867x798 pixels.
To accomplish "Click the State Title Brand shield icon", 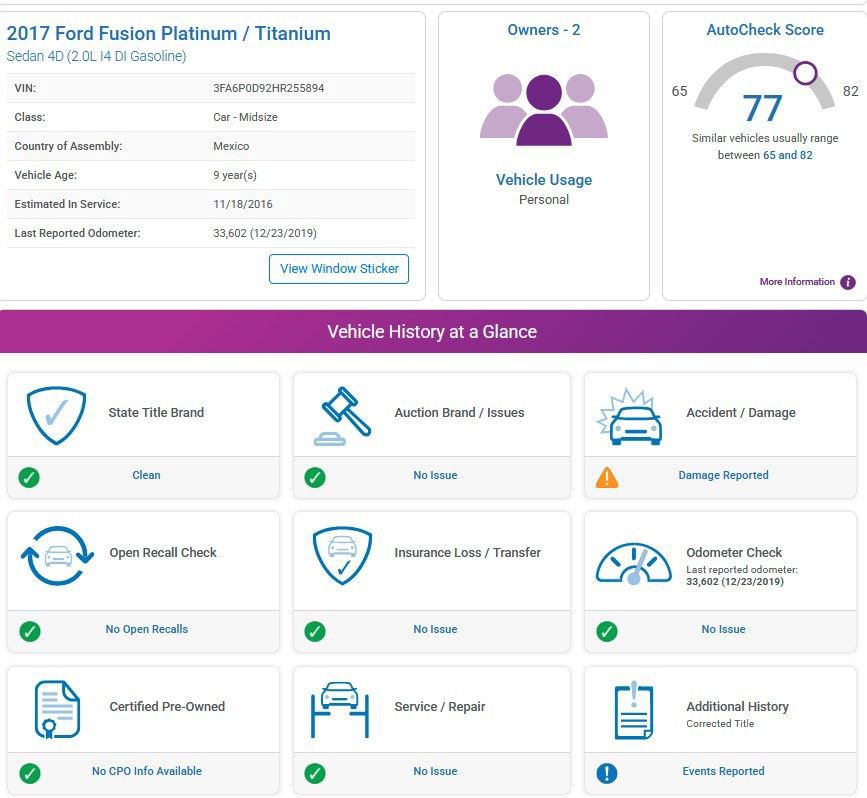I will pyautogui.click(x=56, y=415).
